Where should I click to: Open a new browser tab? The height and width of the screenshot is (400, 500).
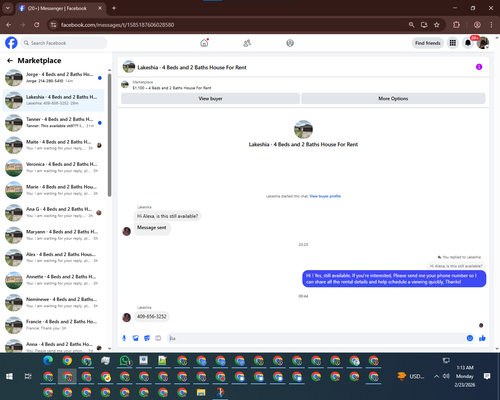[114, 8]
